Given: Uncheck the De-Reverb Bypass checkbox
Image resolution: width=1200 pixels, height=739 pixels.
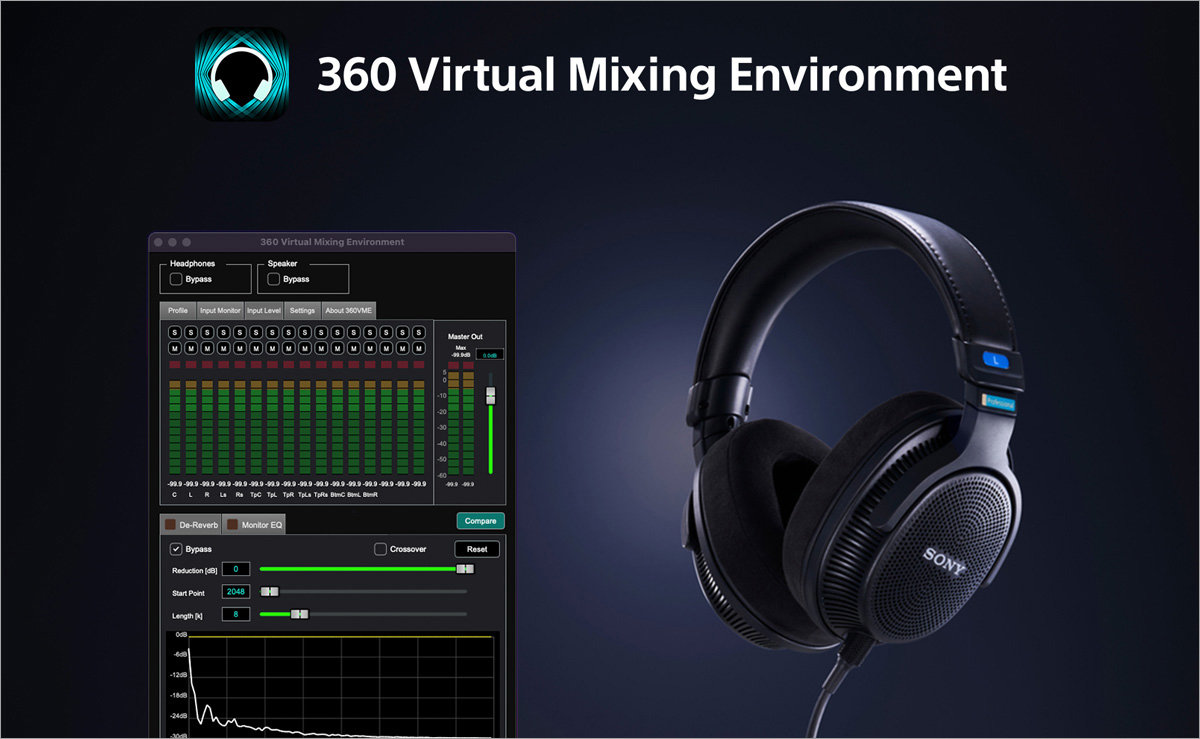Looking at the screenshot, I should click(x=176, y=549).
